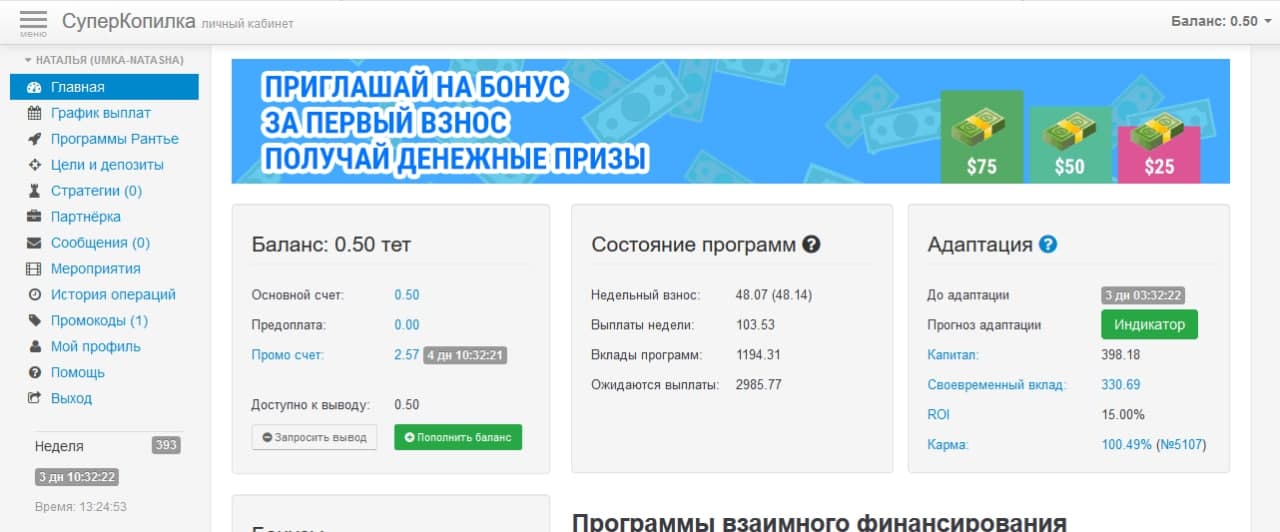Open the hamburger menu icon
The image size is (1280, 532).
coord(33,22)
